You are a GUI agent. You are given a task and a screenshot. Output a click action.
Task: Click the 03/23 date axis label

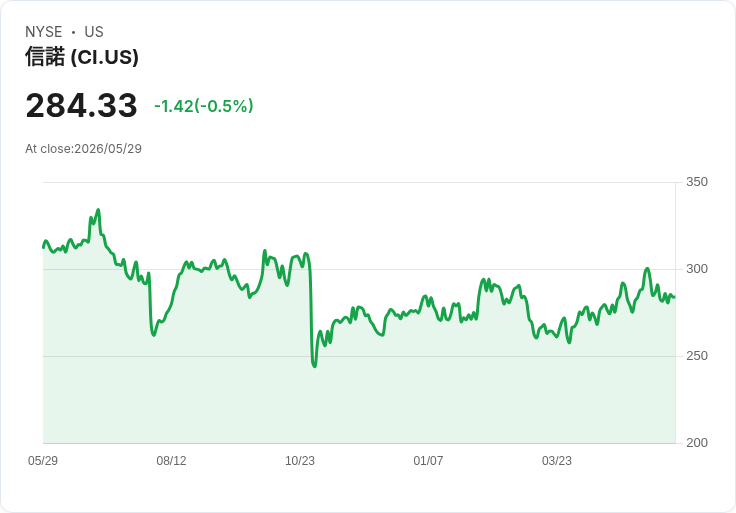pyautogui.click(x=557, y=461)
